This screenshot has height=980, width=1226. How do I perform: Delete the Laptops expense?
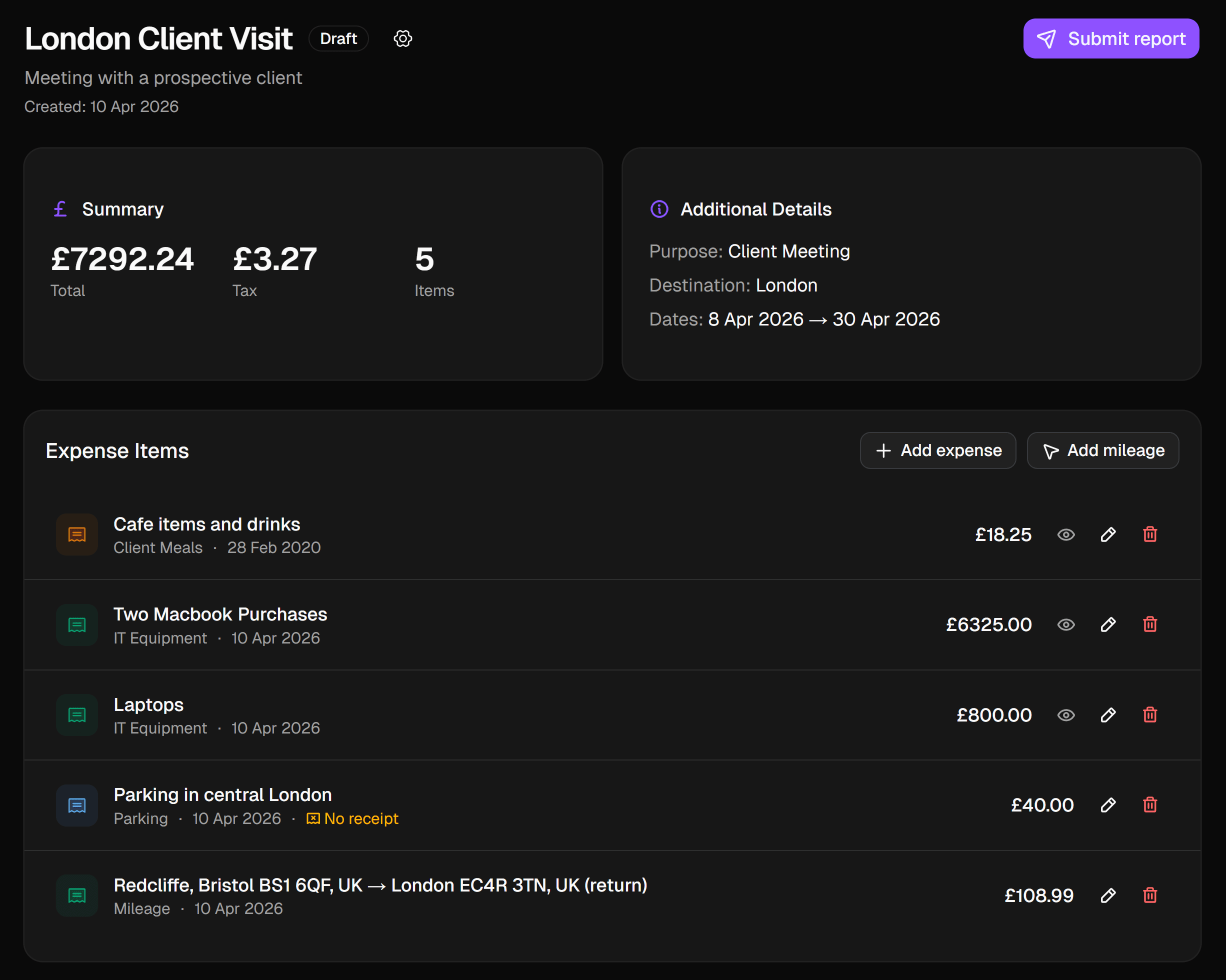point(1150,715)
